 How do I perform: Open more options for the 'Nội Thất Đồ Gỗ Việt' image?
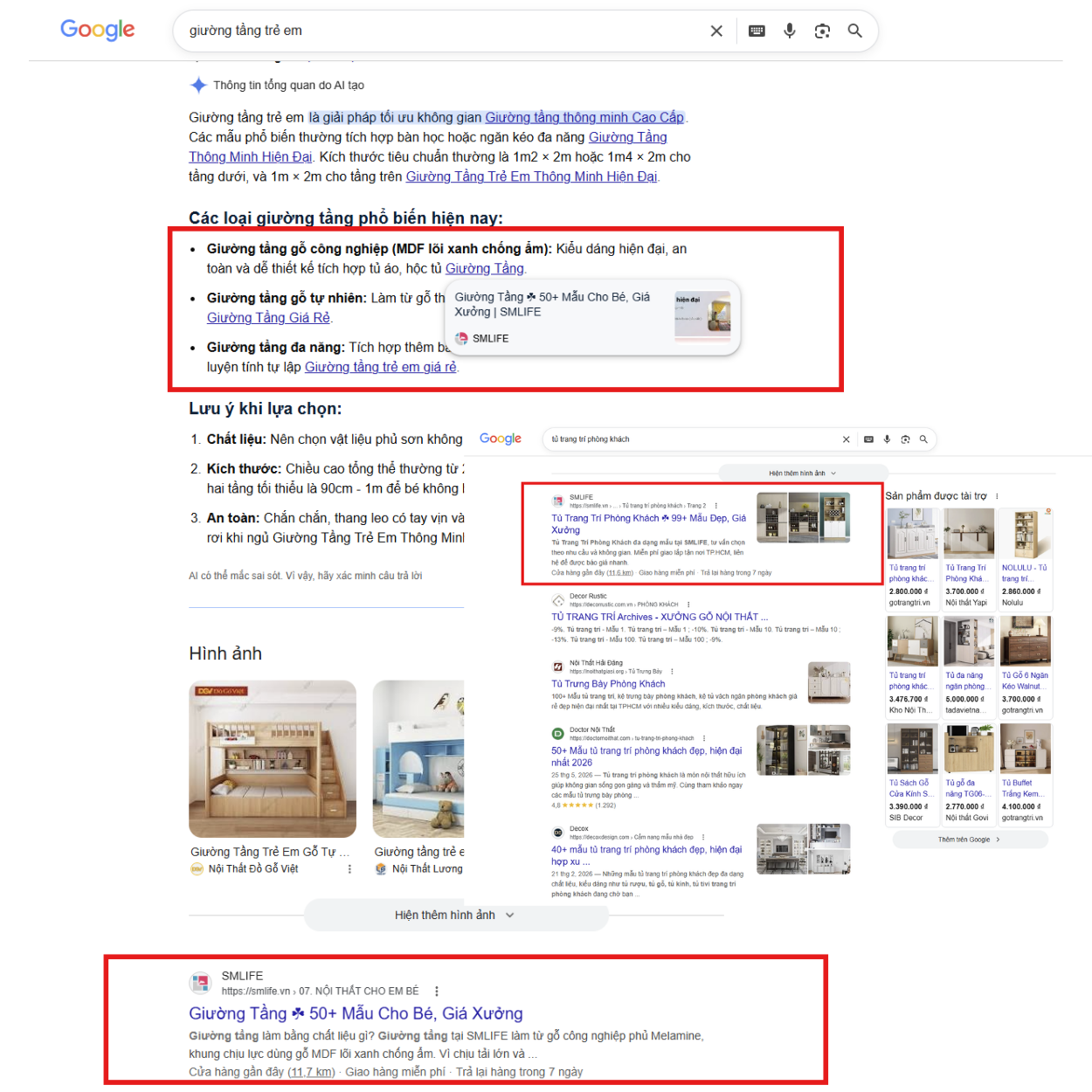(x=349, y=869)
